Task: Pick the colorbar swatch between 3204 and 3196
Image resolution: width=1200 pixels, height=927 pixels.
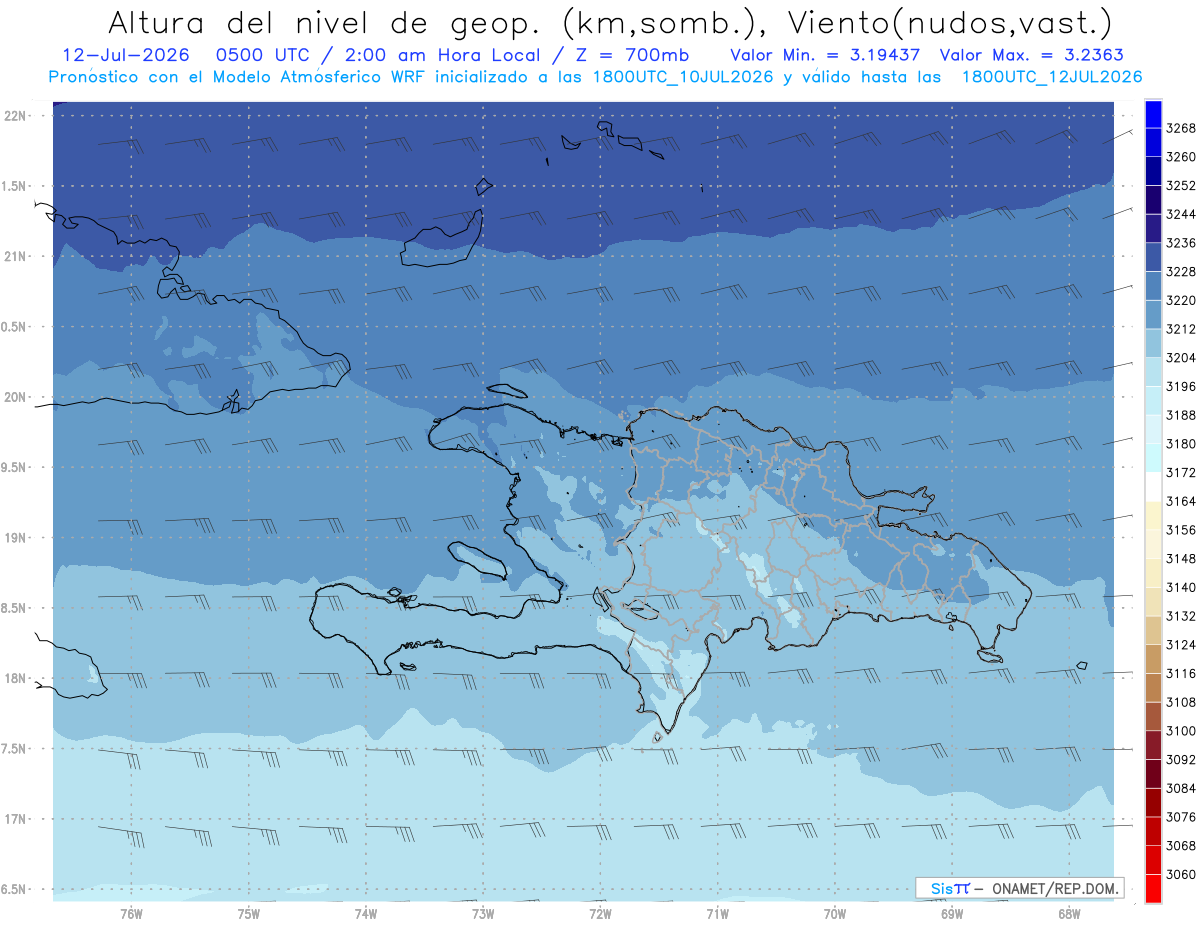Action: pos(1152,372)
